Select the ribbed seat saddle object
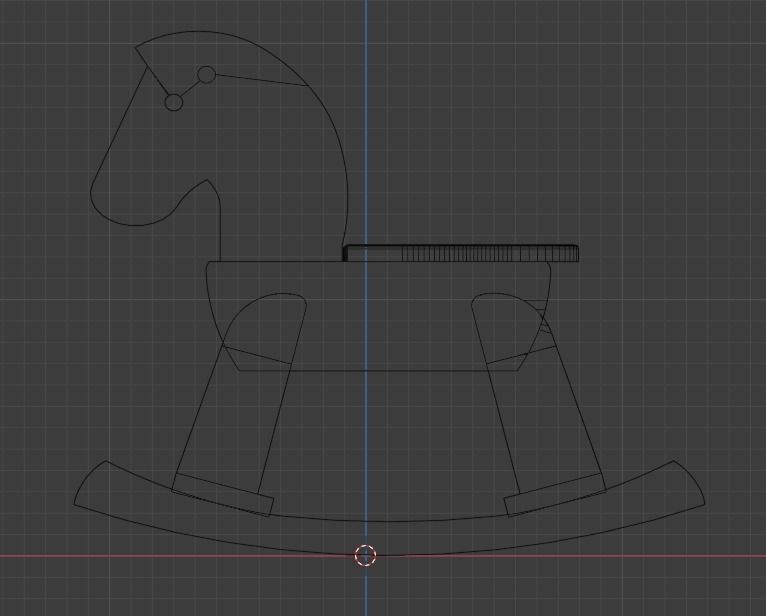The height and width of the screenshot is (616, 766). tap(461, 254)
